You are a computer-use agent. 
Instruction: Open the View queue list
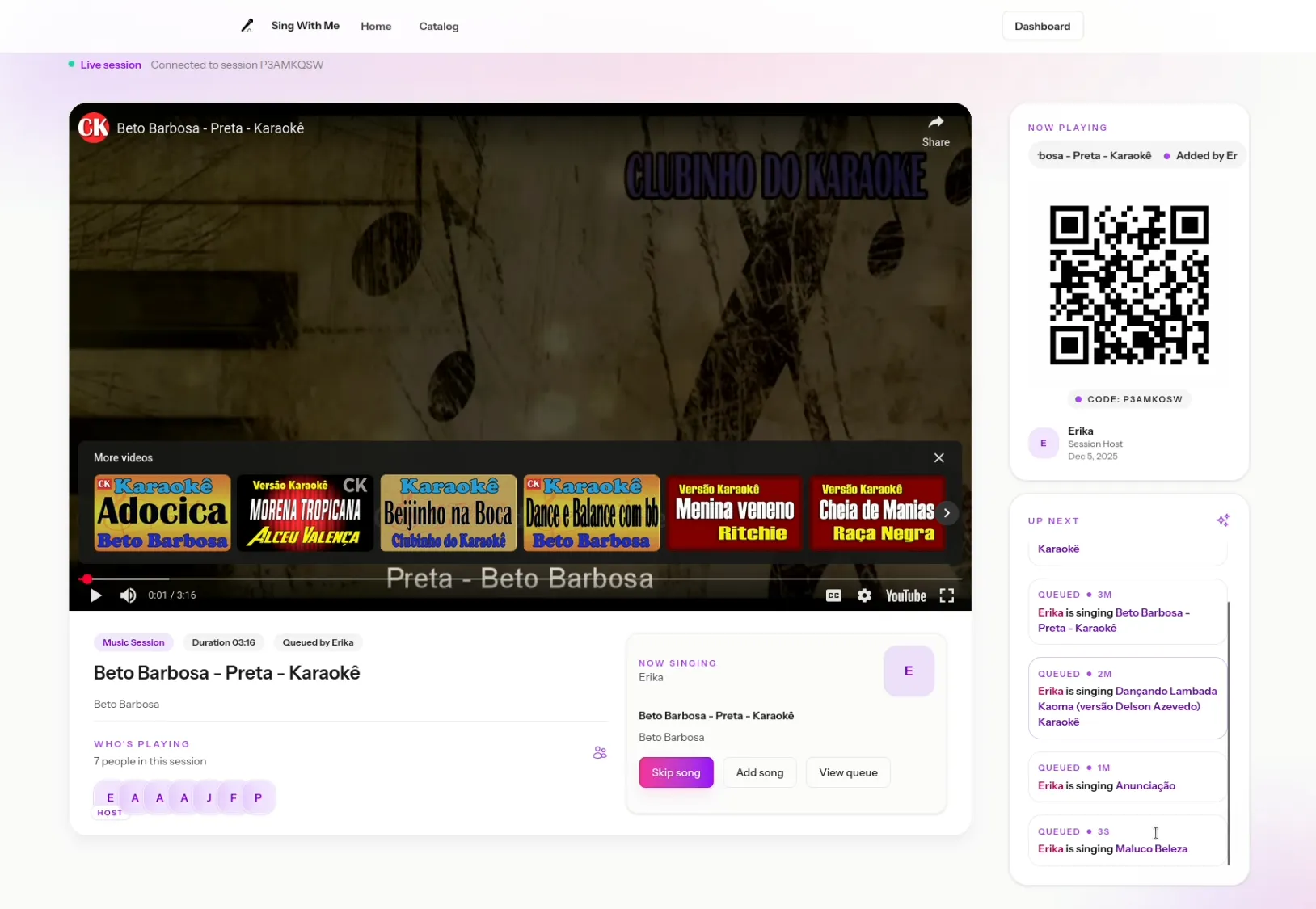click(848, 772)
